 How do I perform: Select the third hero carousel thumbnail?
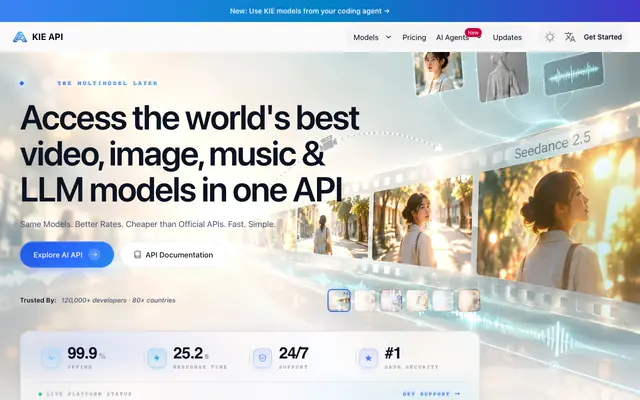pyautogui.click(x=391, y=300)
